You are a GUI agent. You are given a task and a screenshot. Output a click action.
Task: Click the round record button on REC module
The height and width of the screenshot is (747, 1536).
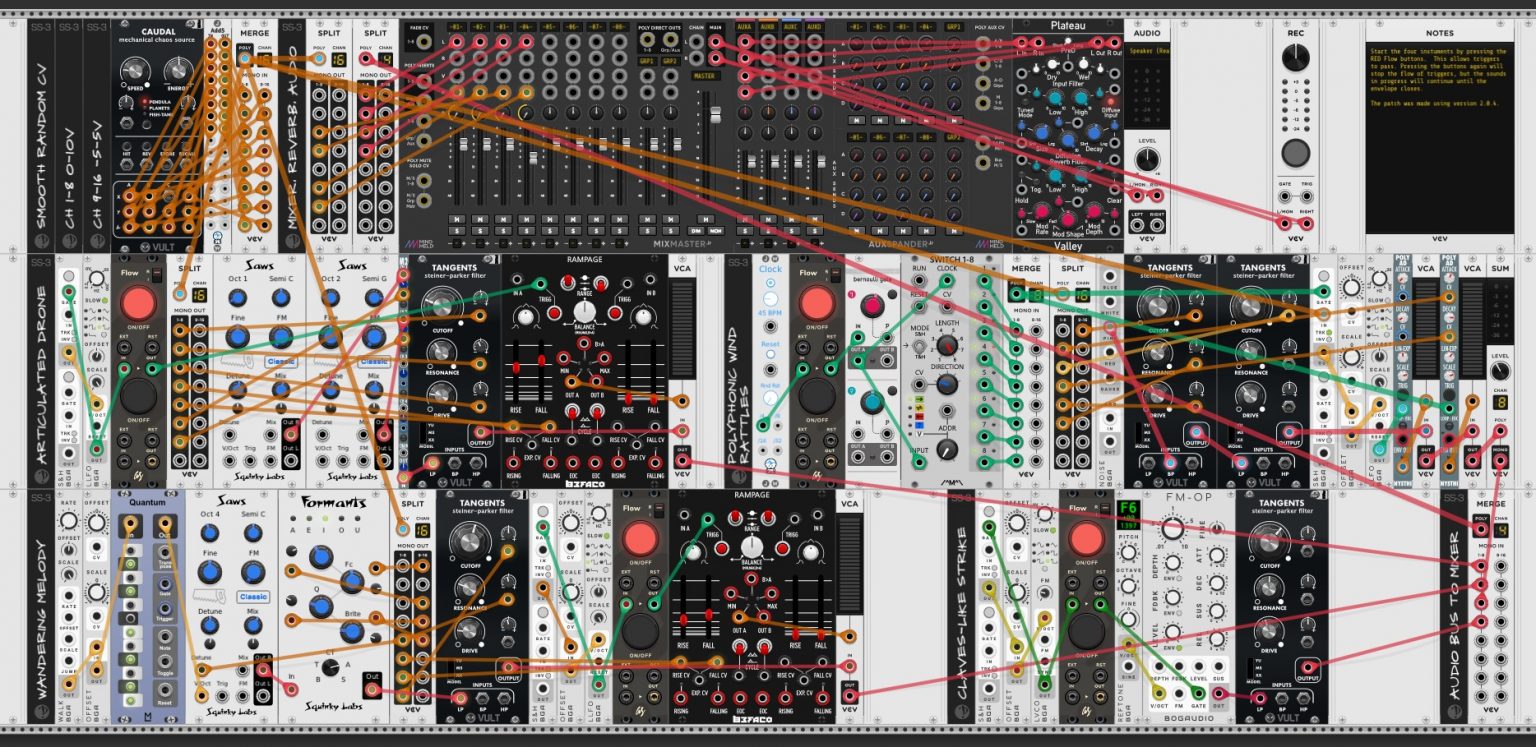point(1295,153)
